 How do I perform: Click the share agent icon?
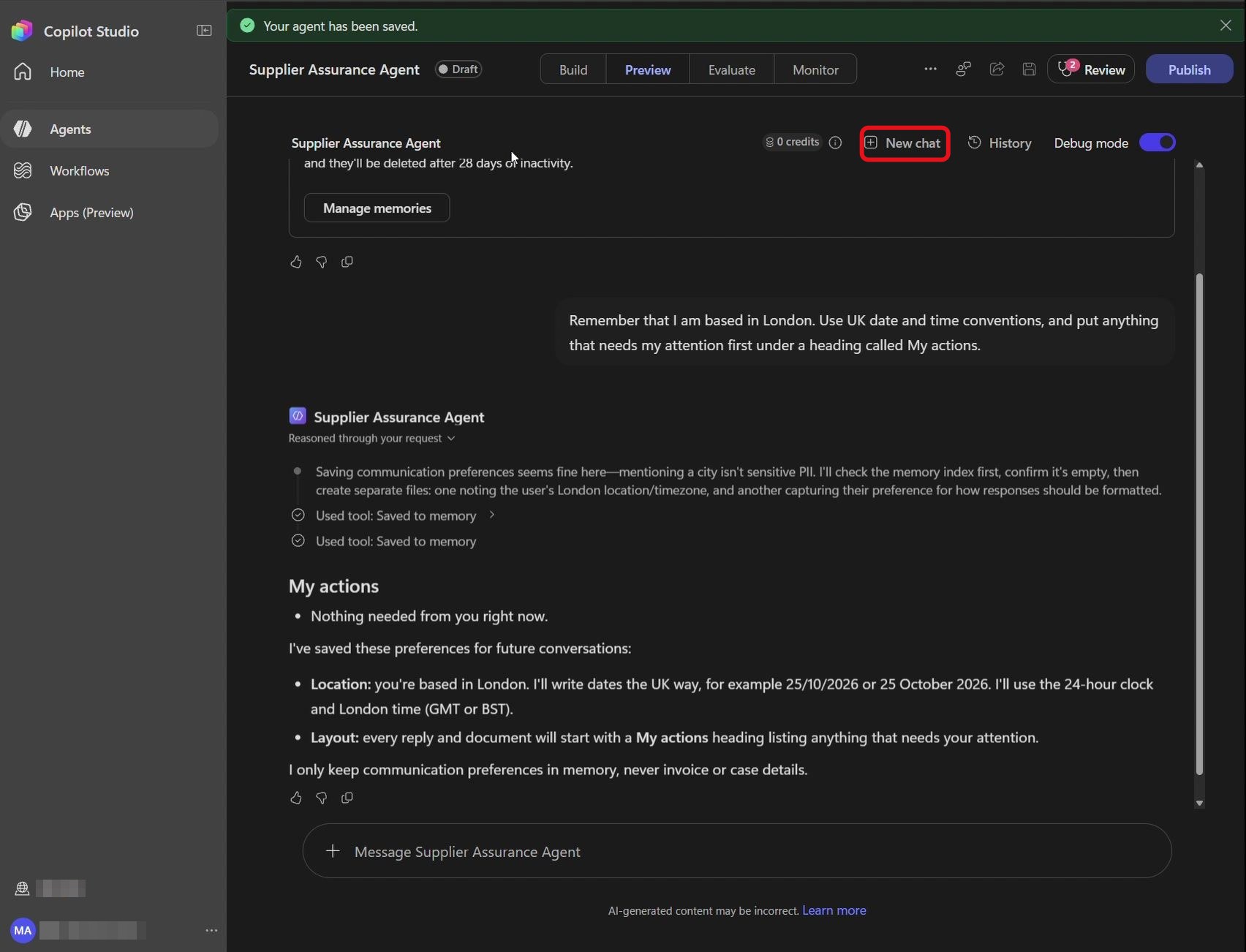click(x=997, y=69)
